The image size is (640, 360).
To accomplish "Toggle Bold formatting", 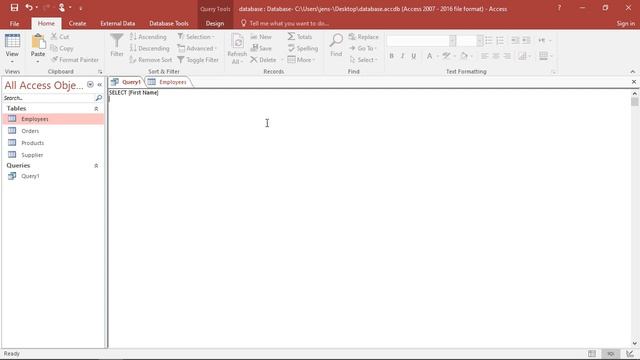I will coord(391,56).
